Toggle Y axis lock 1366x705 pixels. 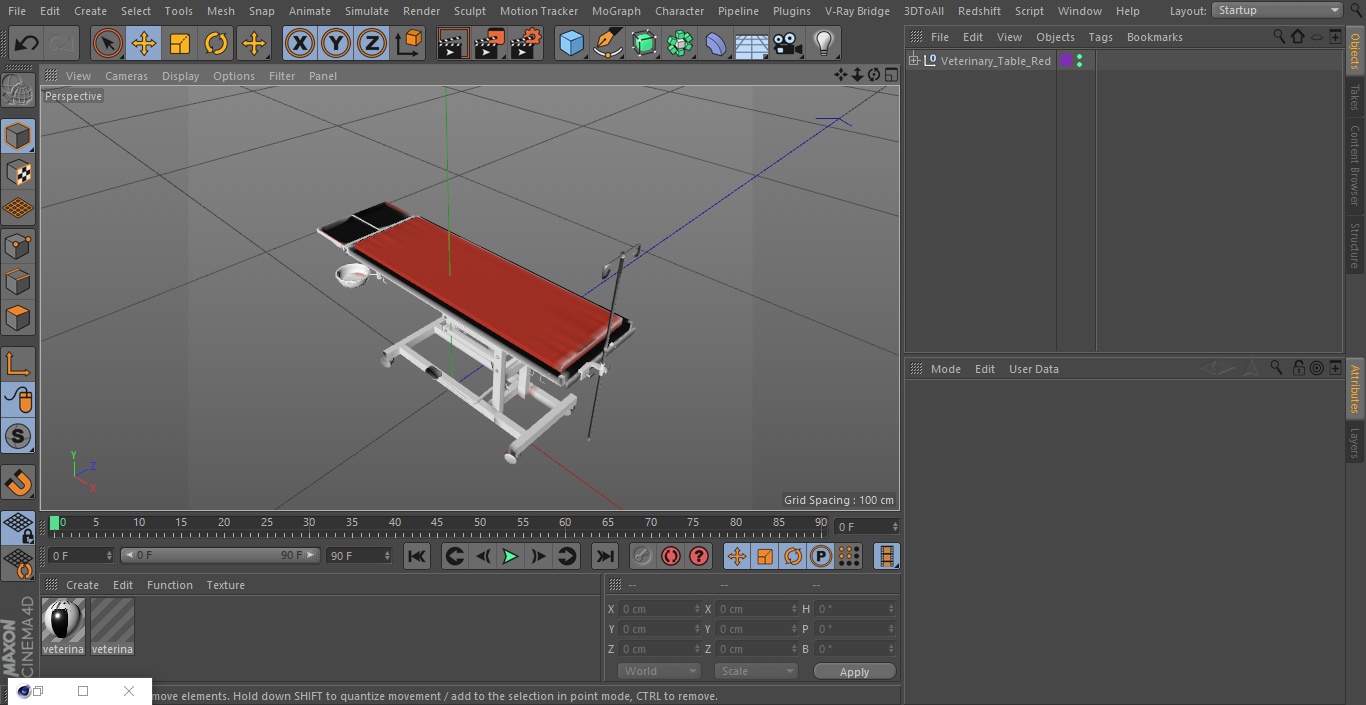click(336, 44)
